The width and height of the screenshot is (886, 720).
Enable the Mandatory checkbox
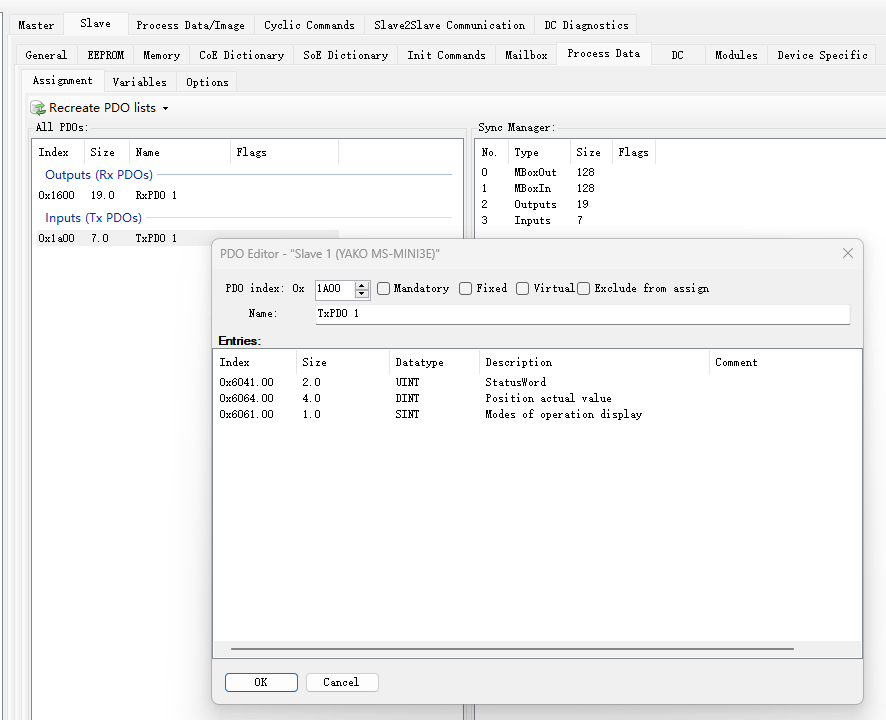tap(384, 289)
